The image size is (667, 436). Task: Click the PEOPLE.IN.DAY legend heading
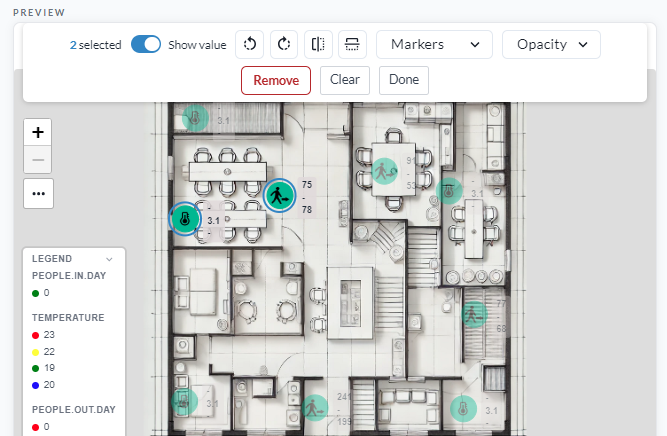point(69,276)
